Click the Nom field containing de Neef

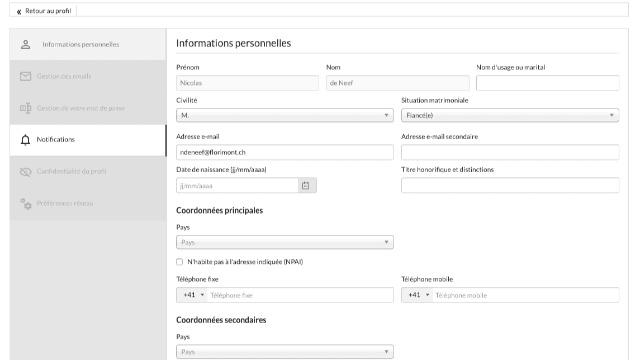[x=398, y=83]
